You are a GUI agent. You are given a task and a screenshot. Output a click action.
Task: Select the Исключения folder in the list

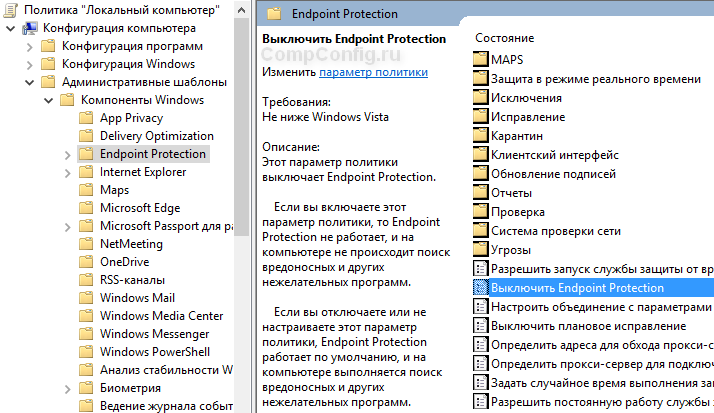tap(526, 98)
